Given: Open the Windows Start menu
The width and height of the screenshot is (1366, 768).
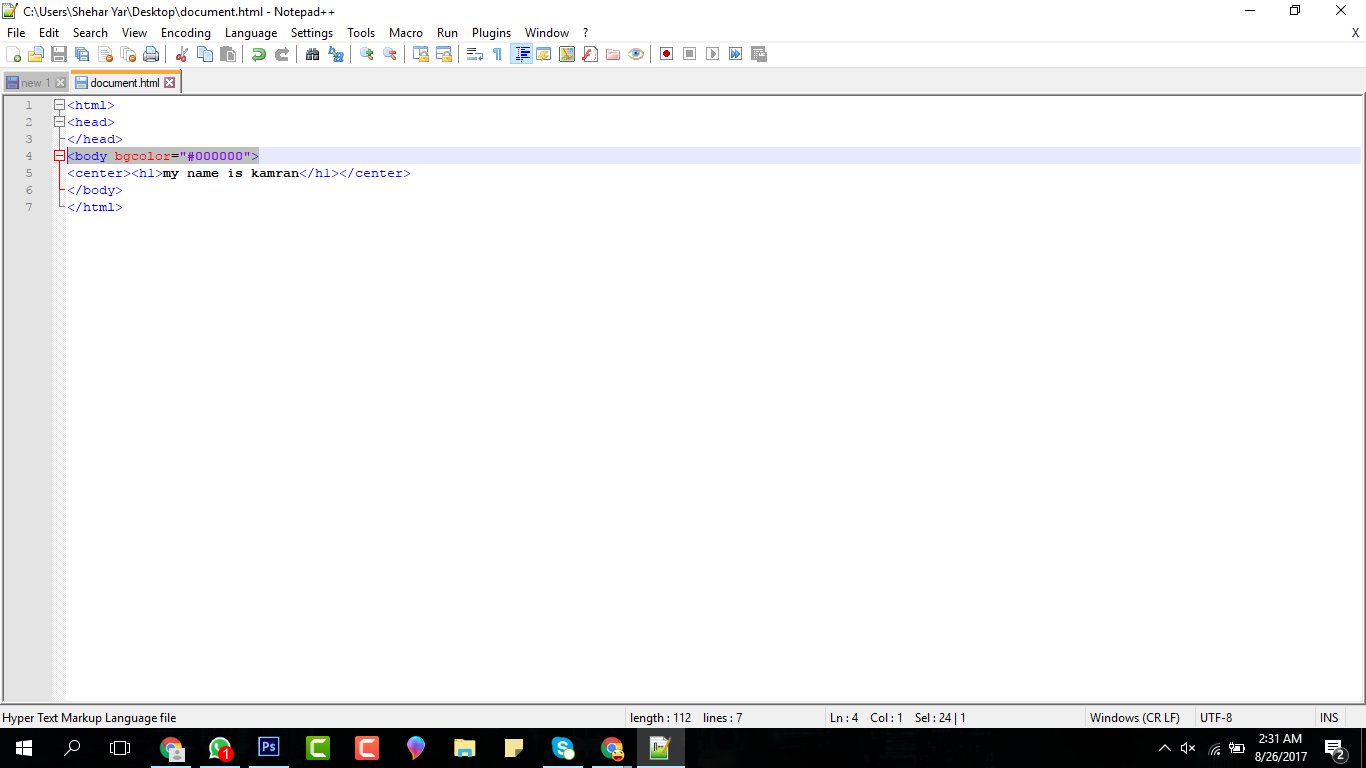Looking at the screenshot, I should click(x=24, y=748).
